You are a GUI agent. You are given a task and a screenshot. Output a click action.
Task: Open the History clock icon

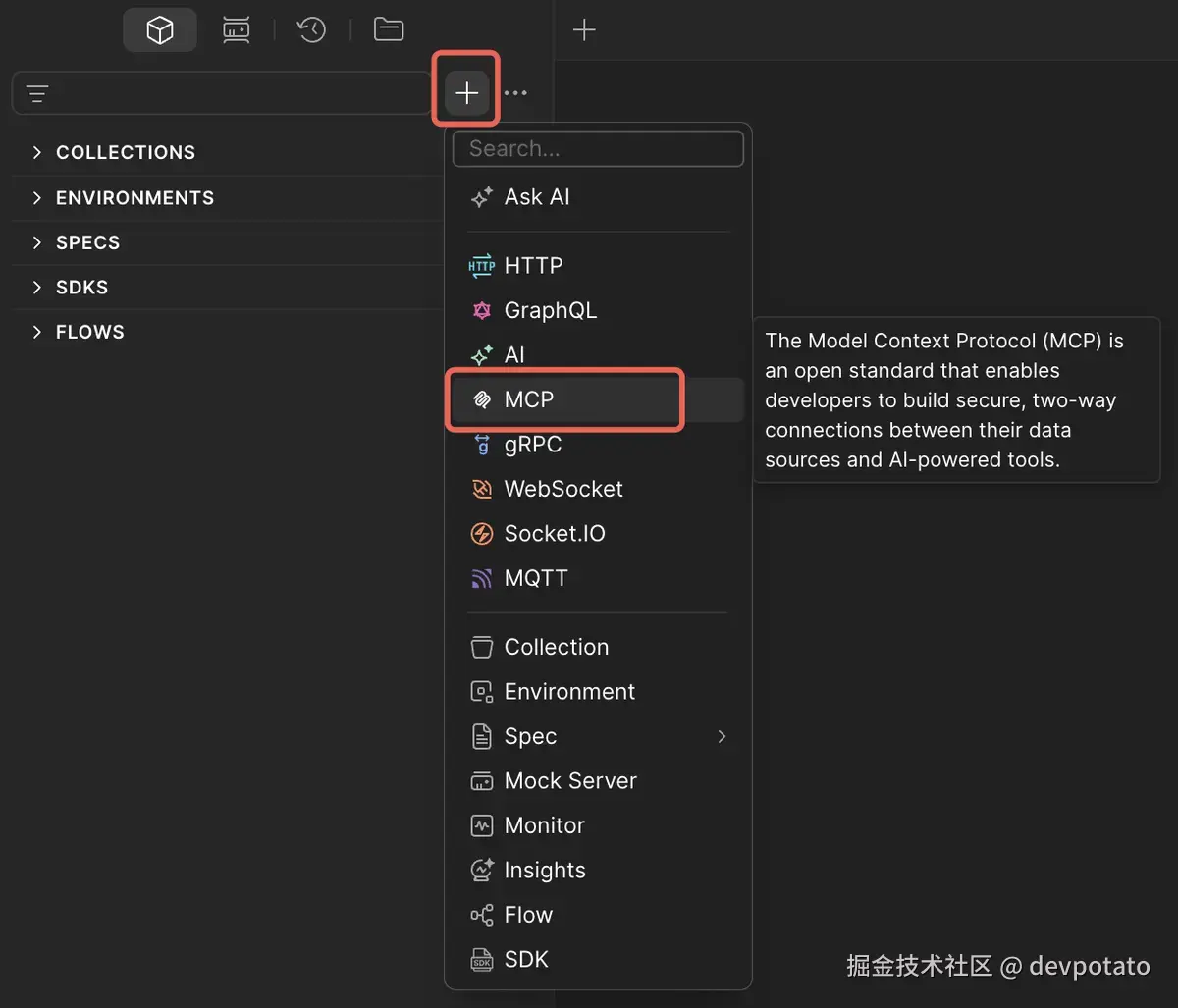312,30
